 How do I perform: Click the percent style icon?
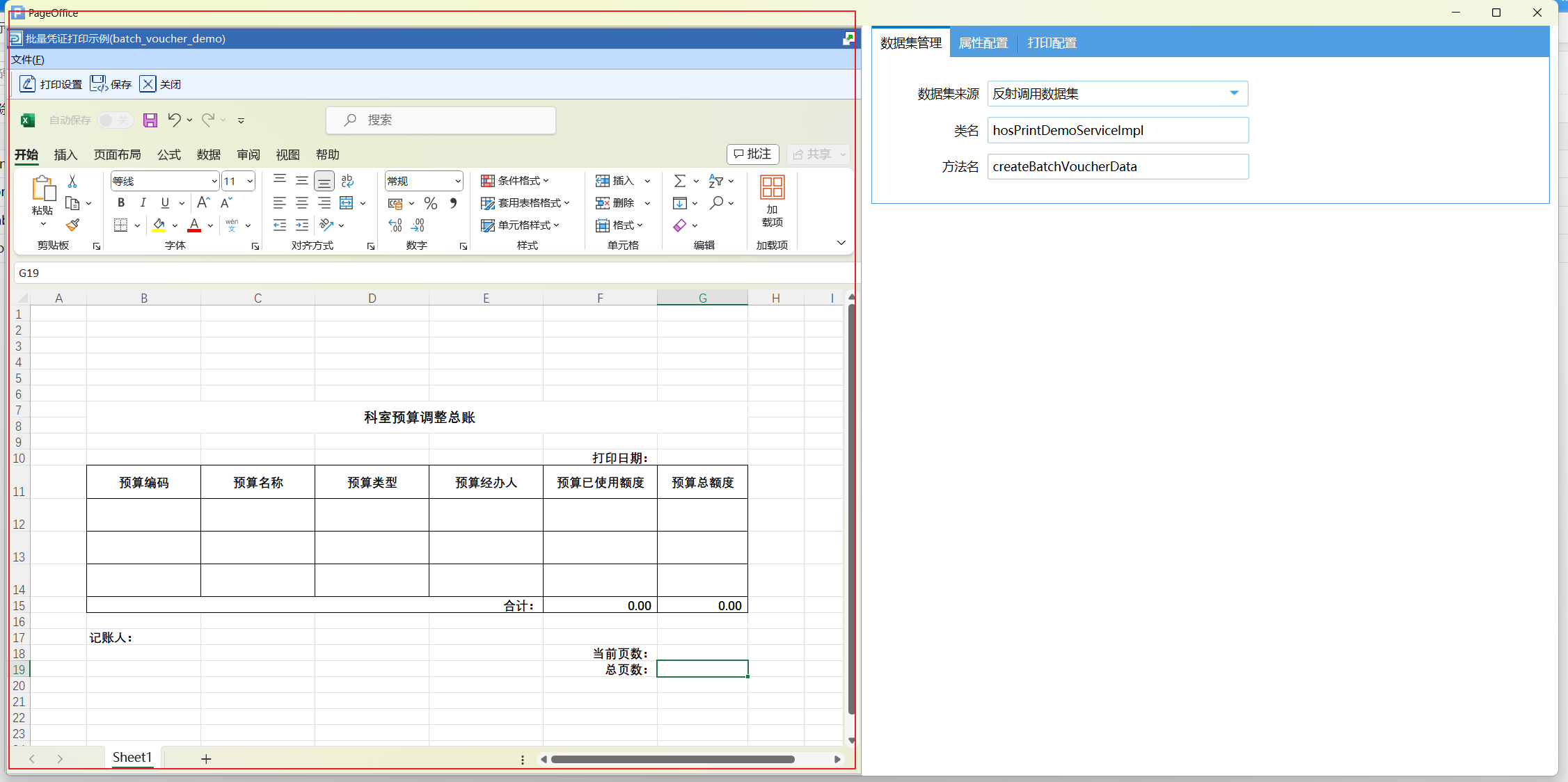431,203
